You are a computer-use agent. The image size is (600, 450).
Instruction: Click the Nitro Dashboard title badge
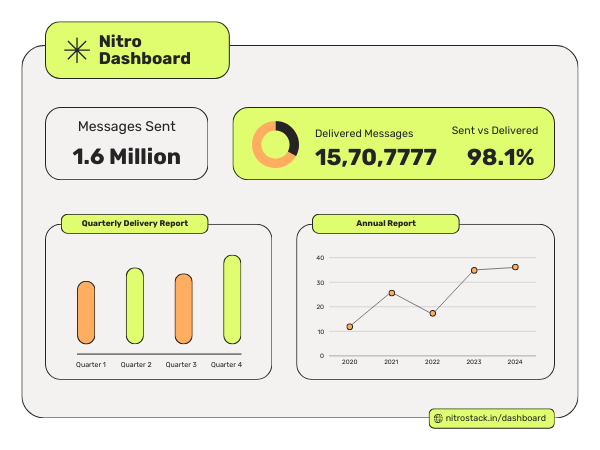point(138,50)
